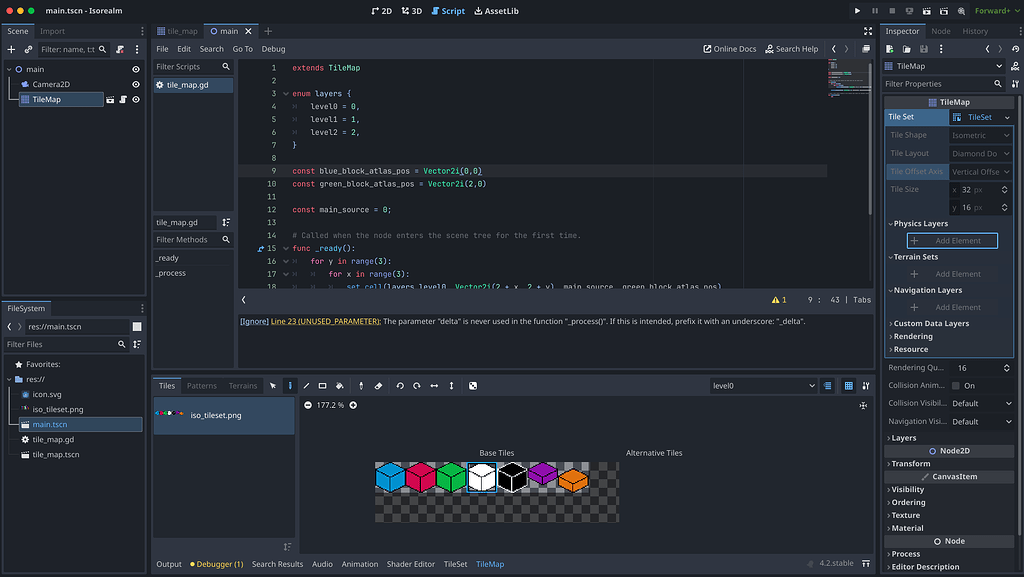Image resolution: width=1024 pixels, height=577 pixels.
Task: Open the Debug menu in script editor
Action: tap(273, 48)
